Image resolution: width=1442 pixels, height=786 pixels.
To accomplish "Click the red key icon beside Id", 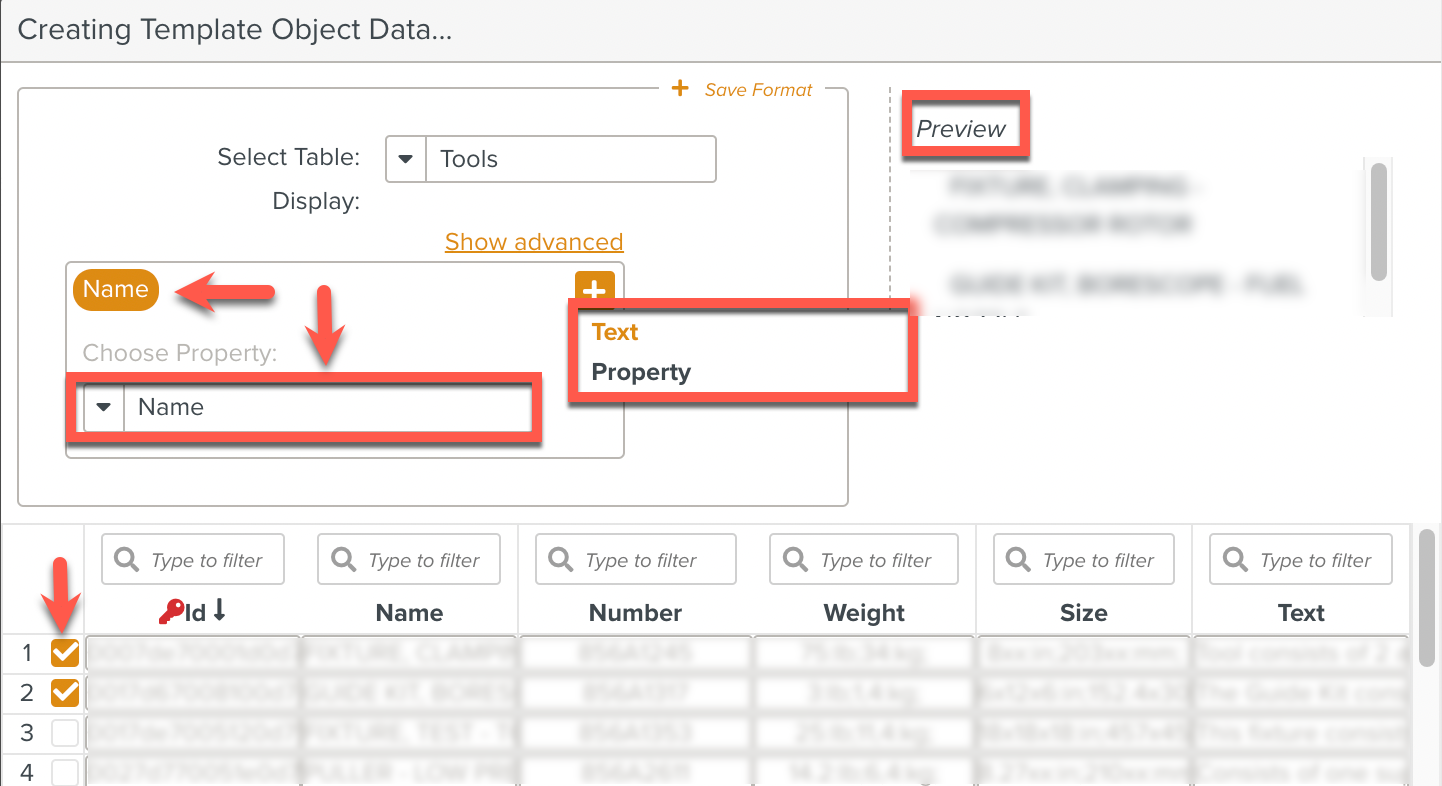I will coord(170,612).
